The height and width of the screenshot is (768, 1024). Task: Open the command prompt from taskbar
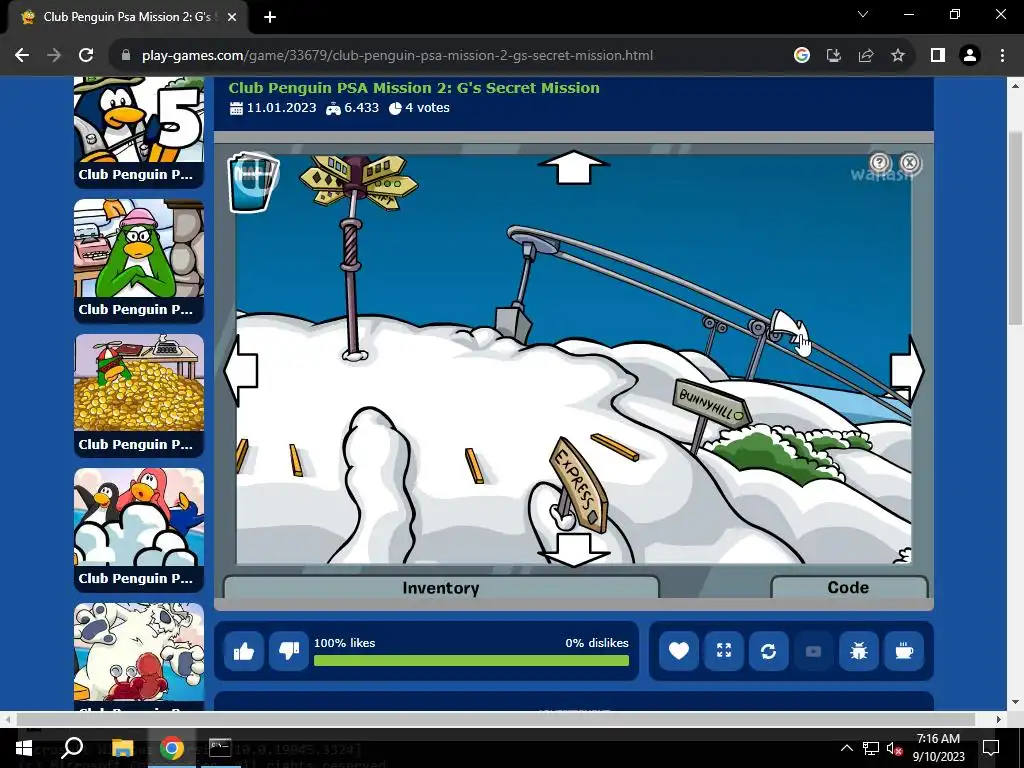(220, 748)
